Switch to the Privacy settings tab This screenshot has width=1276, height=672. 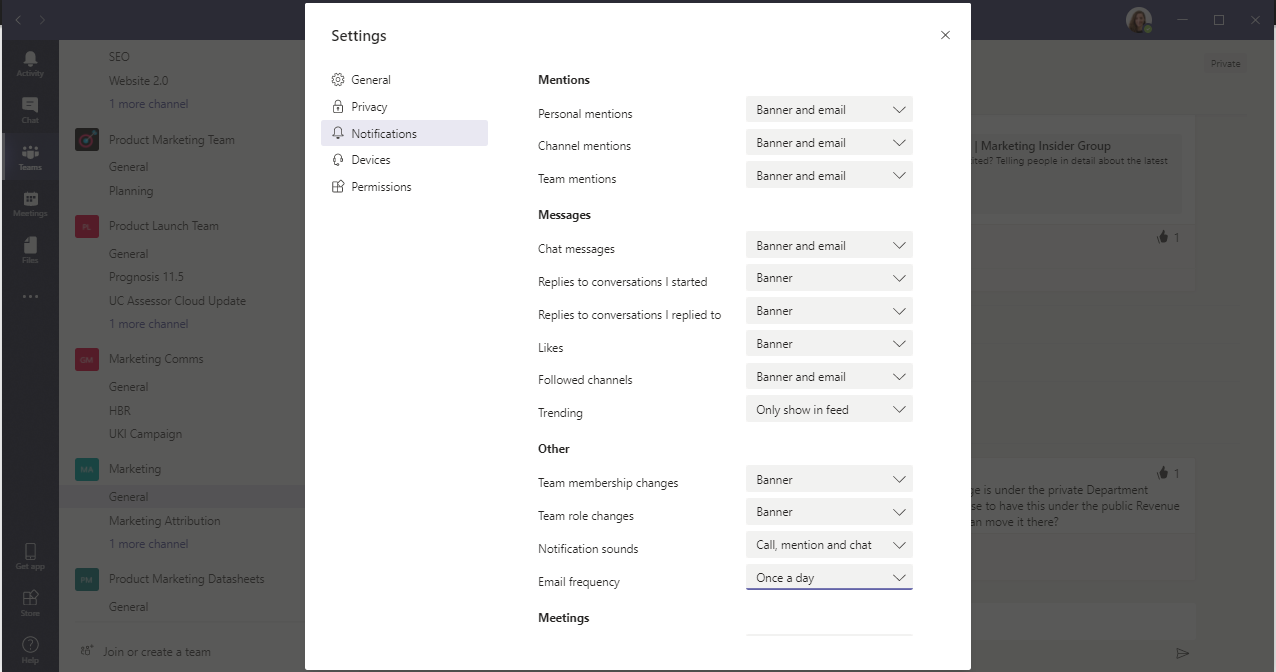tap(369, 107)
